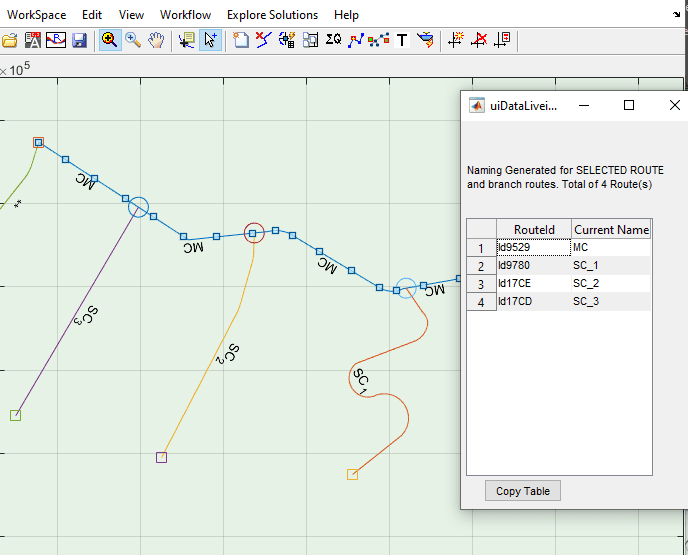Open the View menu

[131, 15]
